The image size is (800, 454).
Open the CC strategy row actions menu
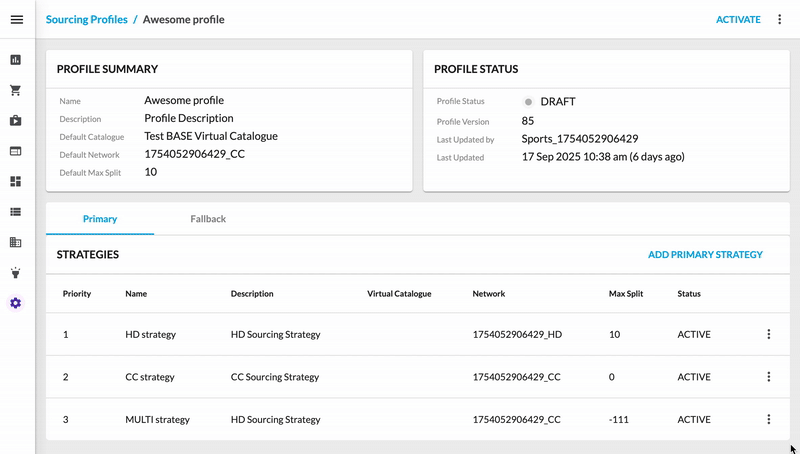[768, 377]
